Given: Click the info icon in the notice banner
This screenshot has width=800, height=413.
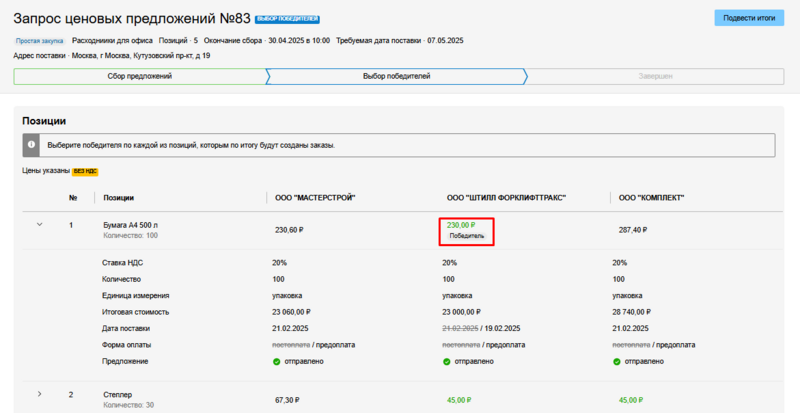Looking at the screenshot, I should (32, 145).
